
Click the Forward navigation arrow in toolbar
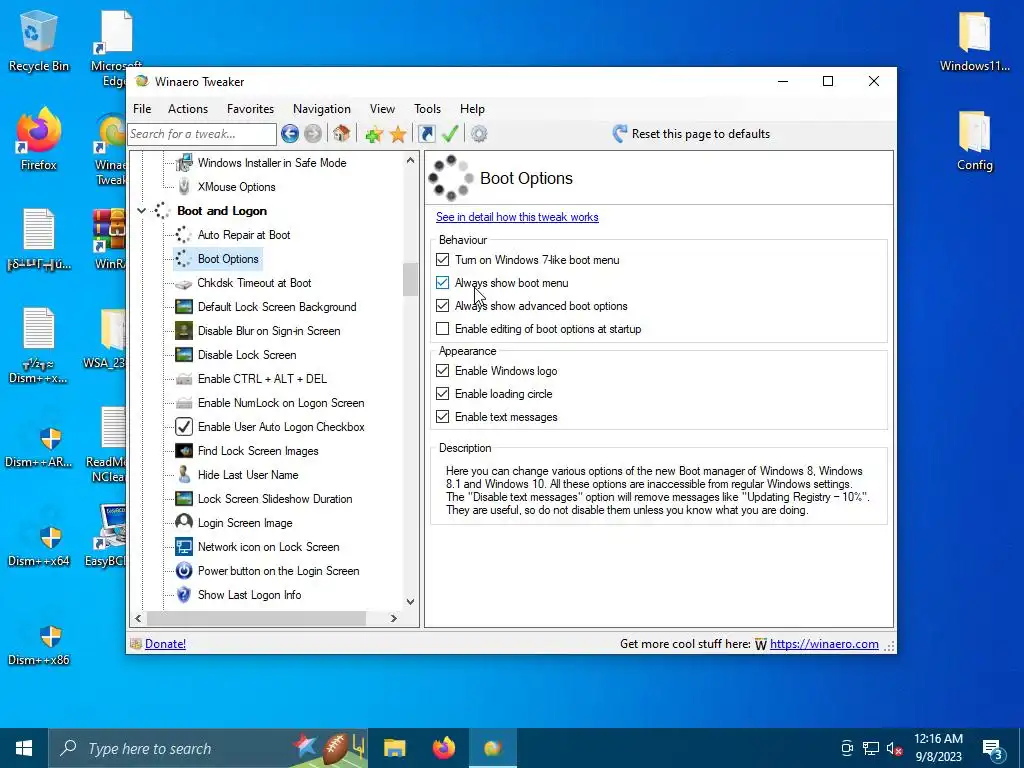click(x=313, y=134)
